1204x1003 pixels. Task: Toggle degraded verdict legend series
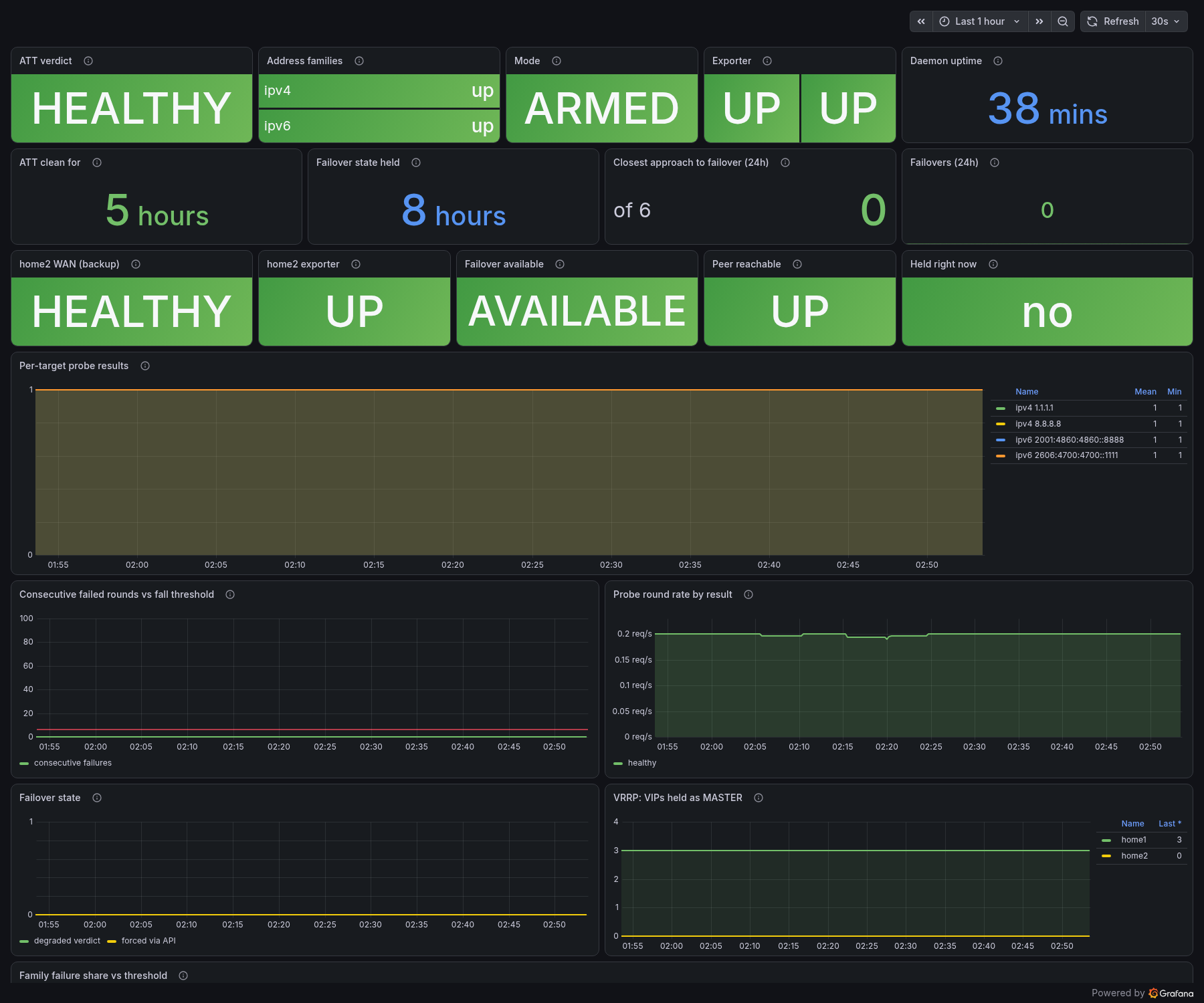pyautogui.click(x=67, y=941)
